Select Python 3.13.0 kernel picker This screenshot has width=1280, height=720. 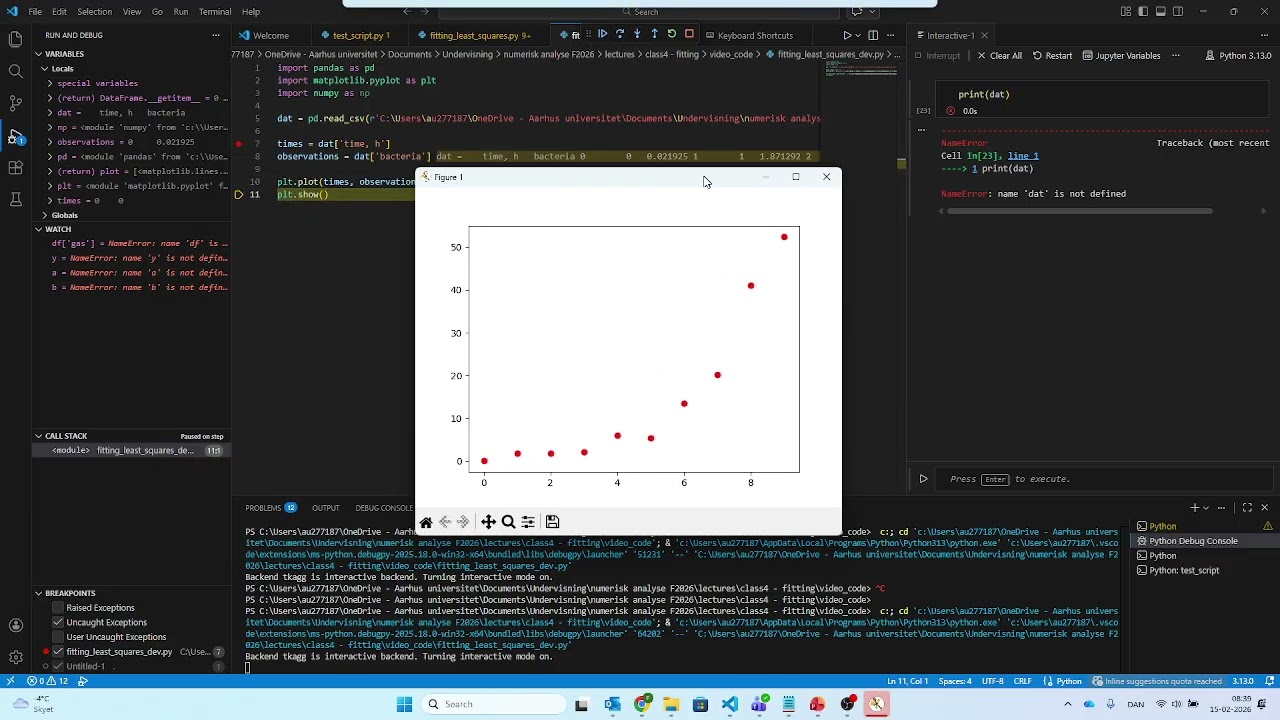tap(1238, 56)
